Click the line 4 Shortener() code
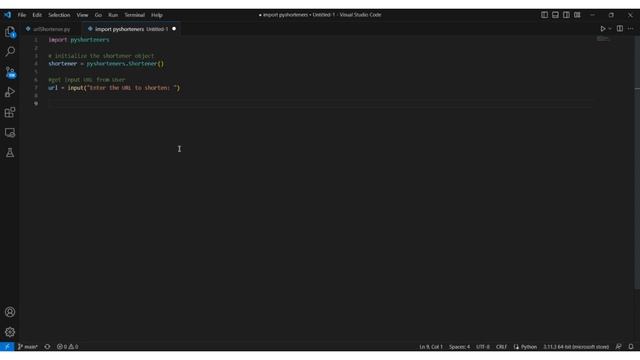640x360 pixels. pyautogui.click(x=146, y=64)
